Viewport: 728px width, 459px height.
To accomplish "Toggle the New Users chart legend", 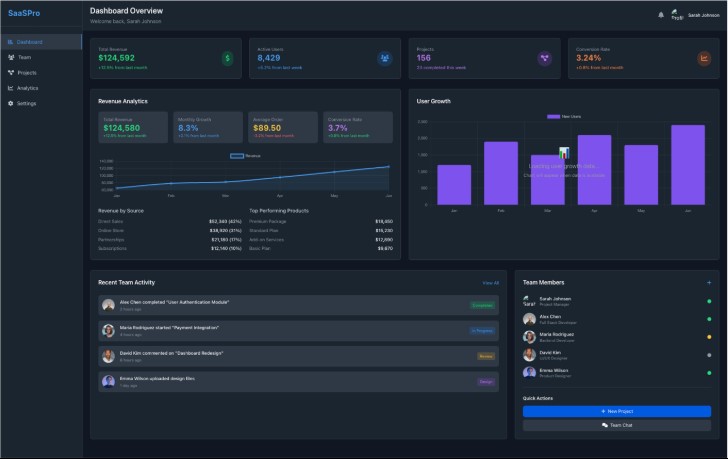I will point(564,116).
